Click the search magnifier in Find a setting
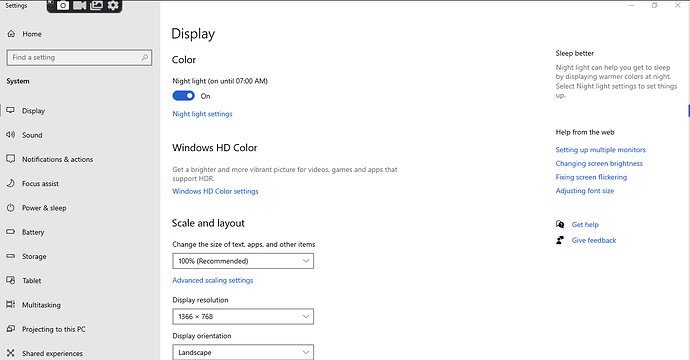690x360 pixels. point(144,58)
